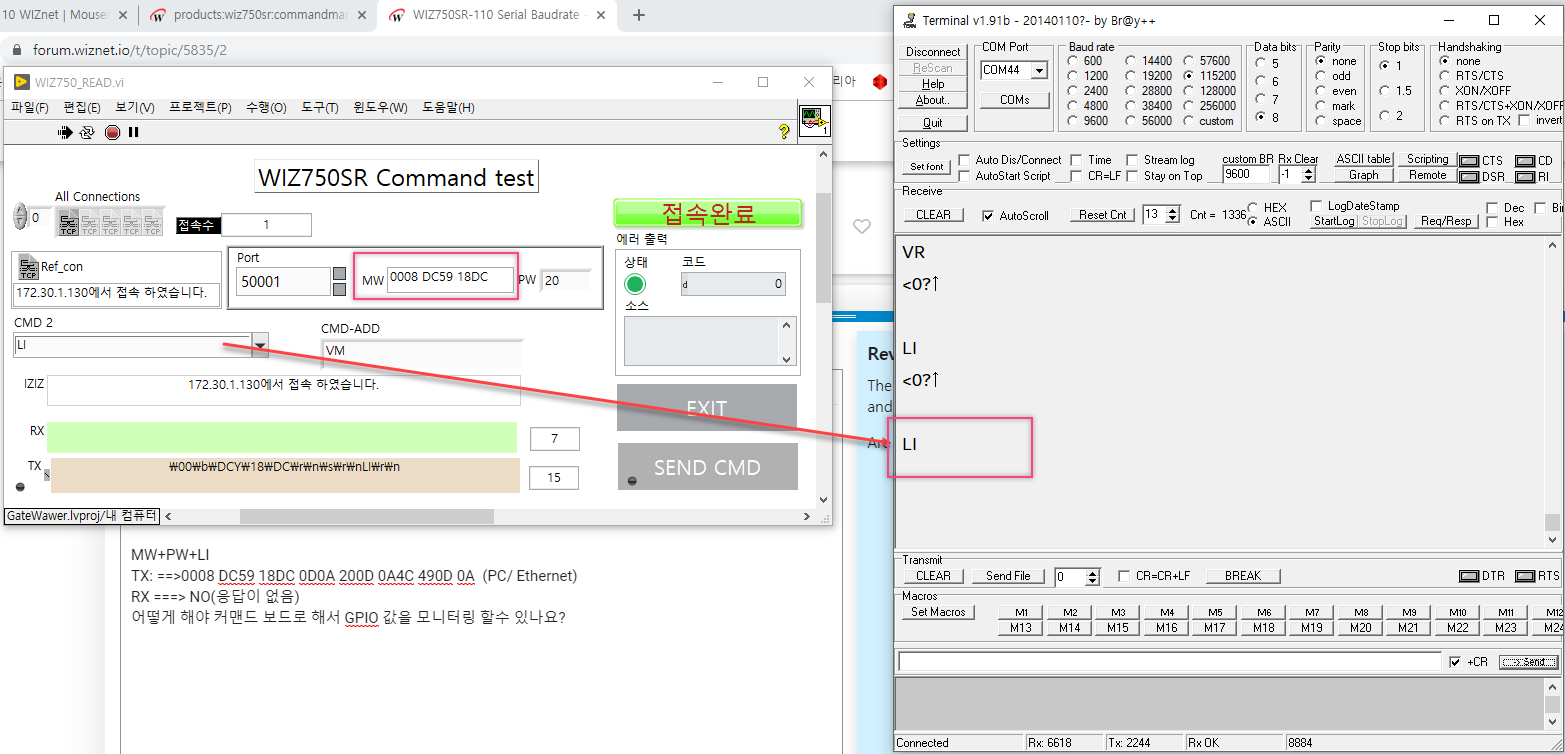This screenshot has width=1565, height=754.
Task: Open the 도구(T) menu
Action: (x=320, y=107)
